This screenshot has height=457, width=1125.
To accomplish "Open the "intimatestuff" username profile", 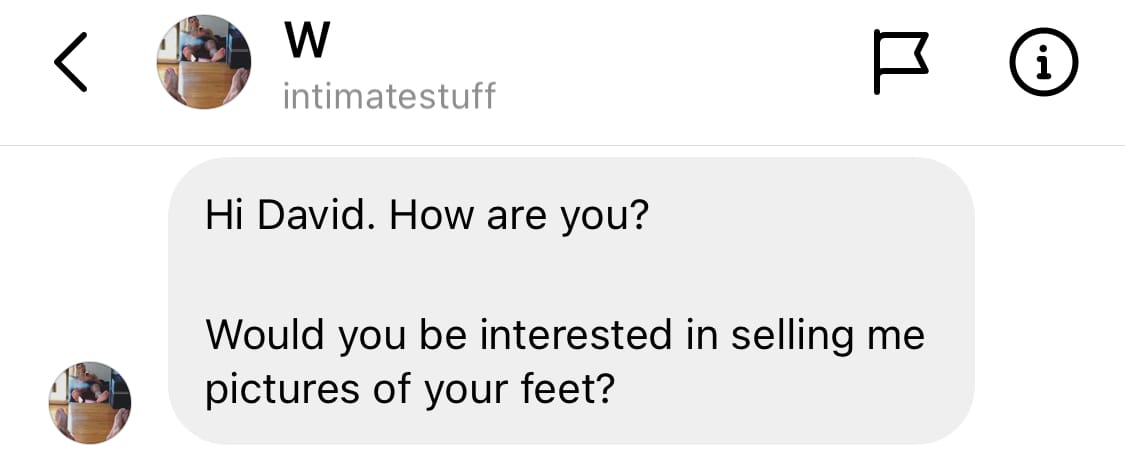I will click(x=389, y=97).
